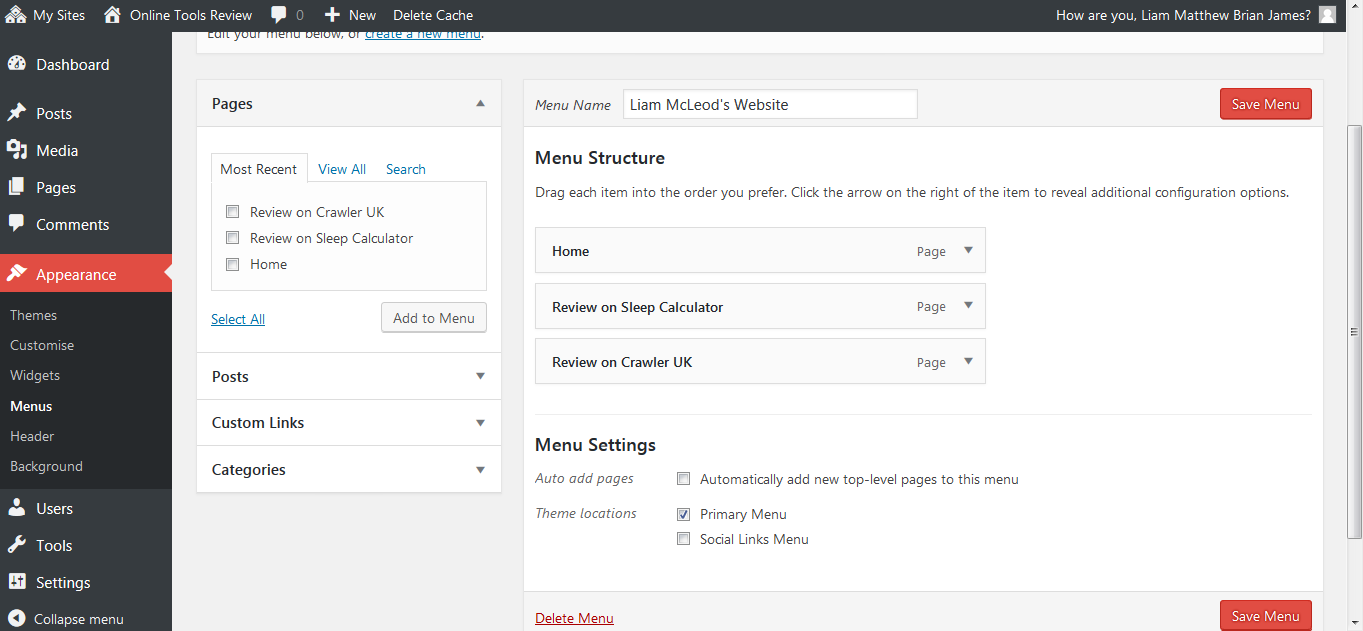Click the Settings sliders icon in sidebar
Image resolution: width=1363 pixels, height=631 pixels.
(17, 582)
